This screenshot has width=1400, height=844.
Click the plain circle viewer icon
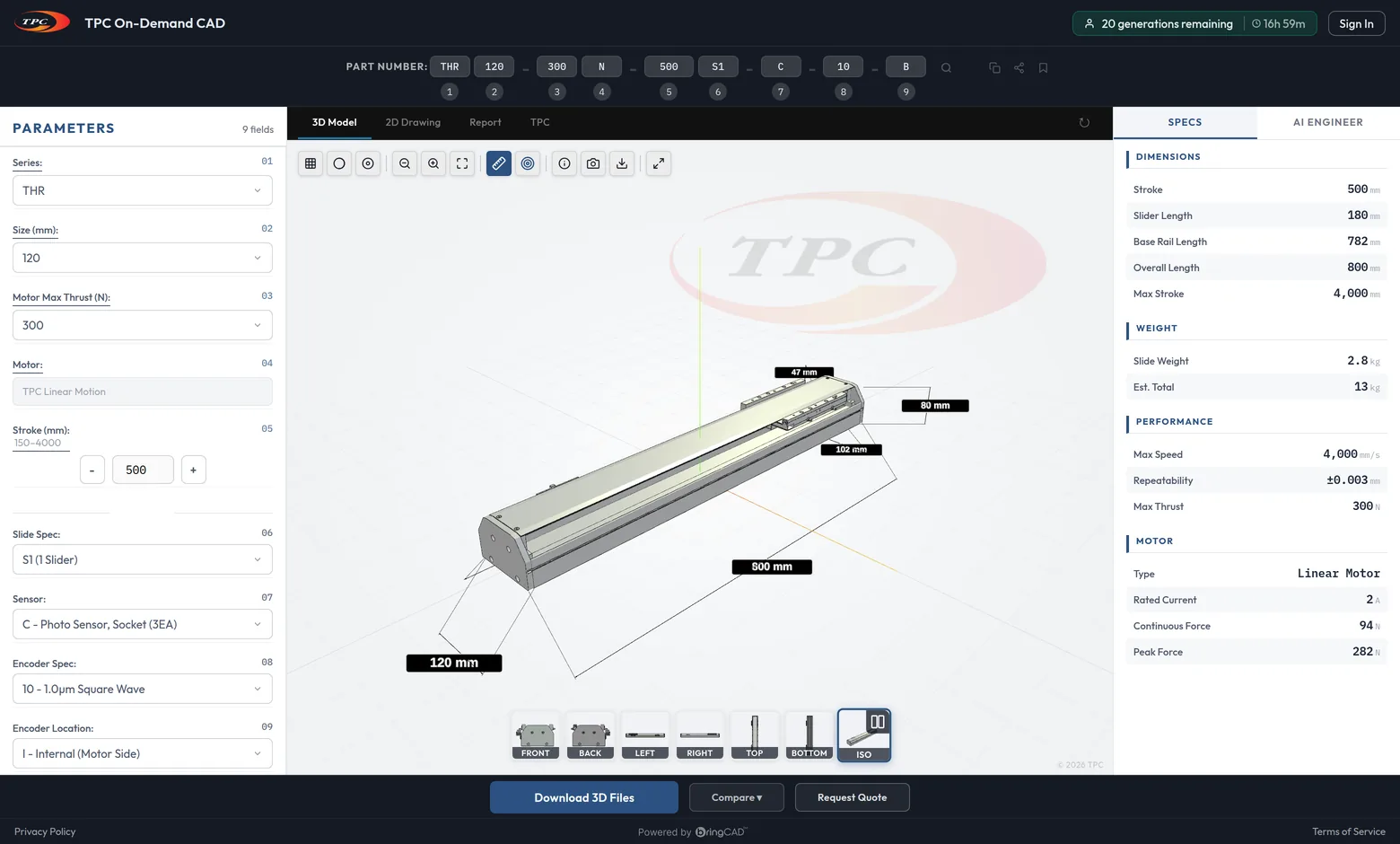pyautogui.click(x=339, y=163)
